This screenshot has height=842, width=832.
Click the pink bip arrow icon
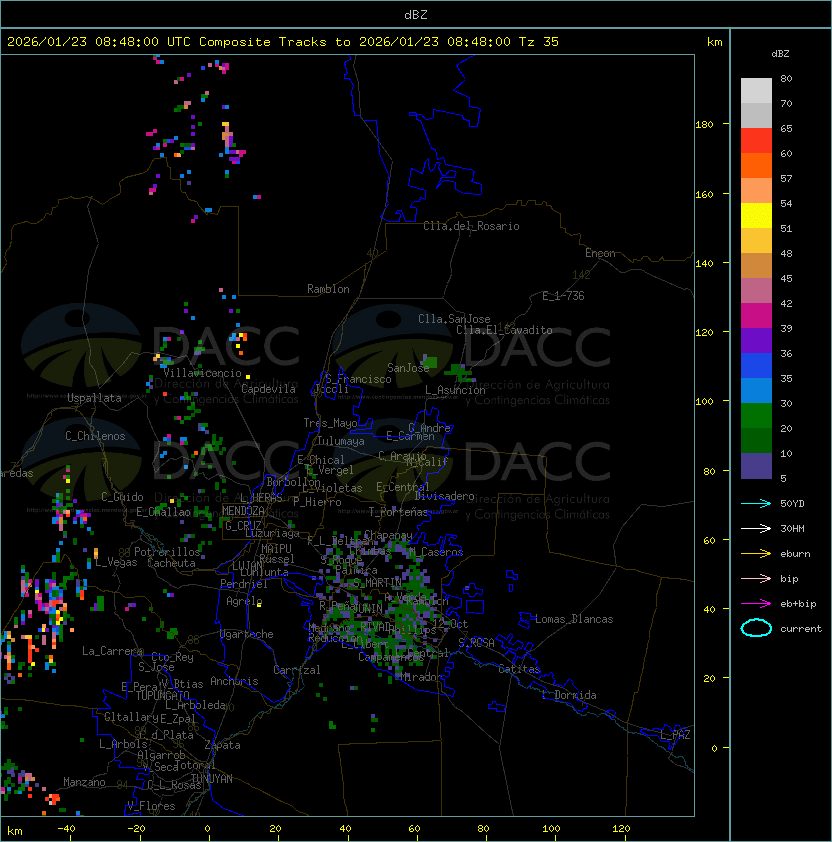(x=756, y=578)
